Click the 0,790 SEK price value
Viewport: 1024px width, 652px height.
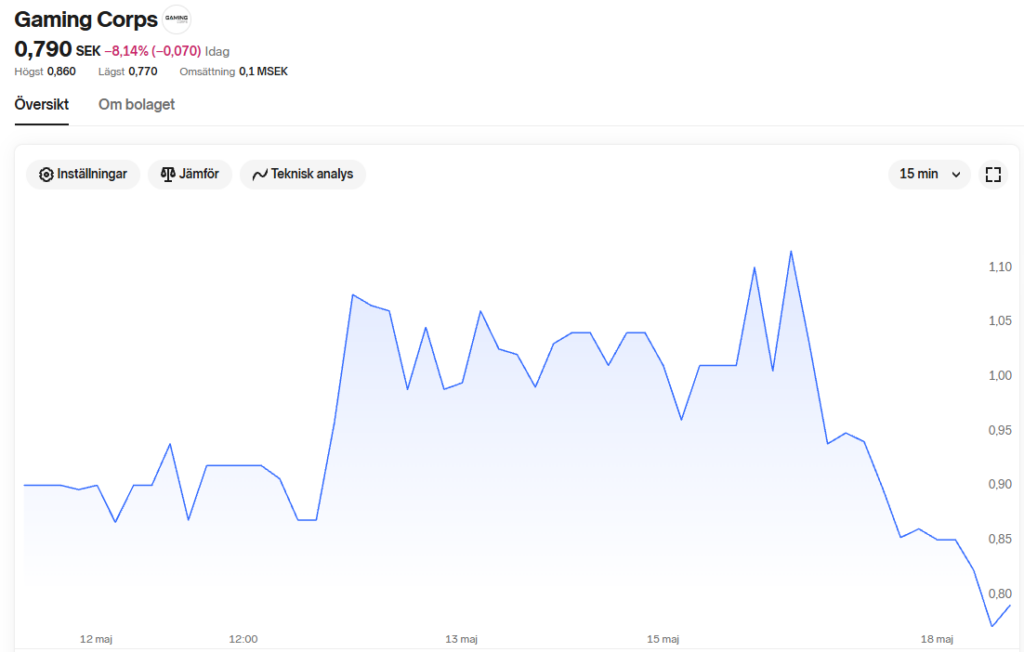click(57, 50)
